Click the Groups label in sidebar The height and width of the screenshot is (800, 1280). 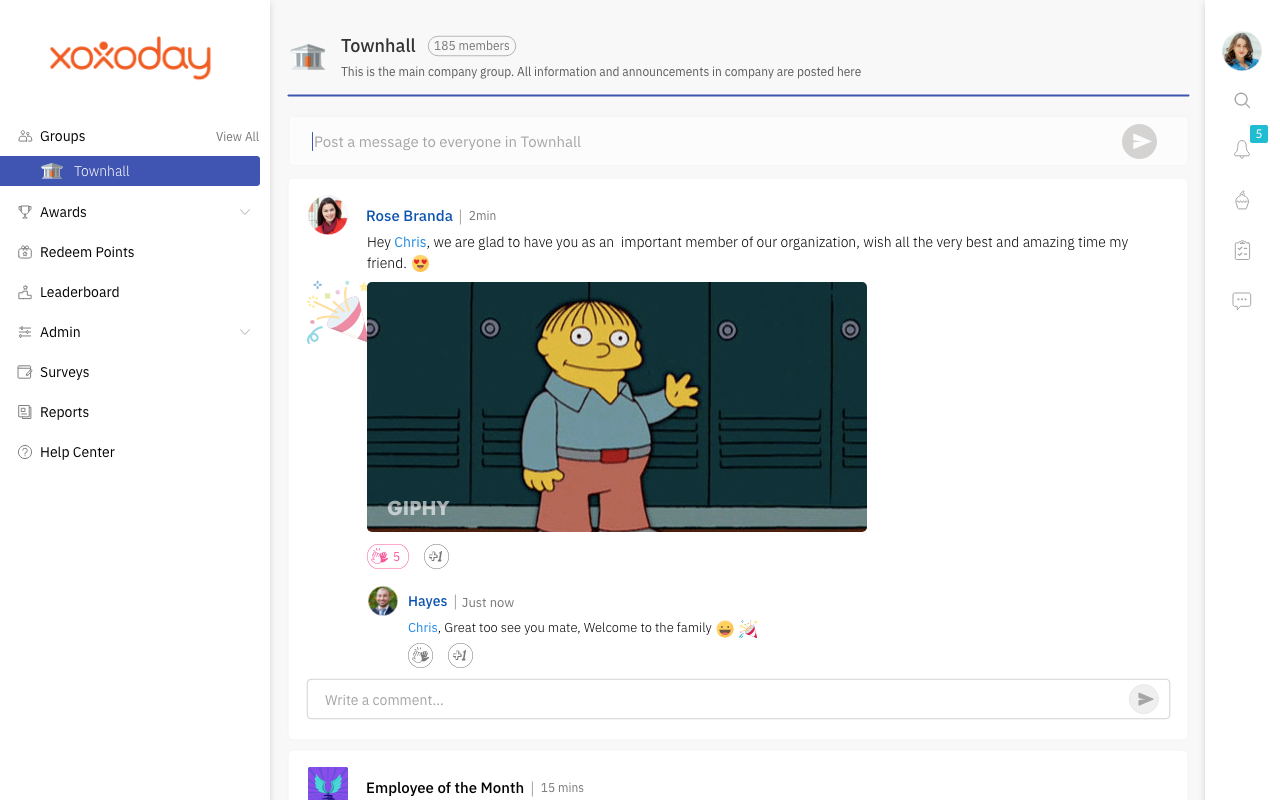coord(62,136)
